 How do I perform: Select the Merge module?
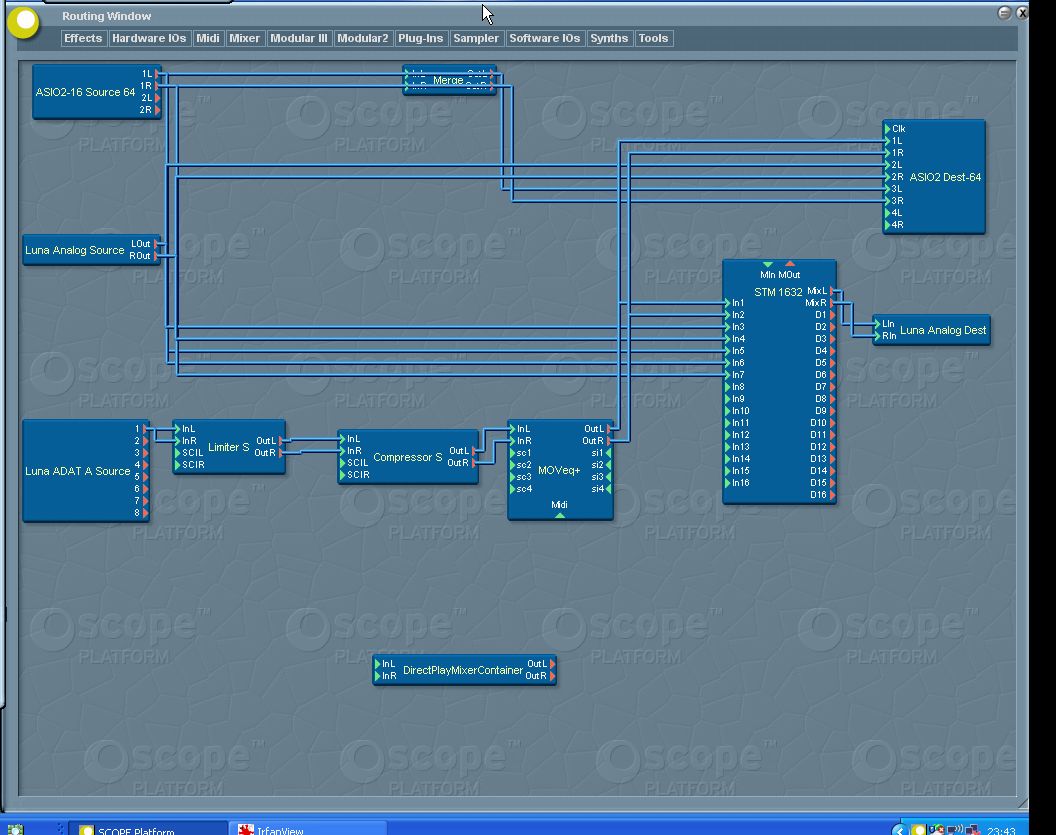pos(449,80)
